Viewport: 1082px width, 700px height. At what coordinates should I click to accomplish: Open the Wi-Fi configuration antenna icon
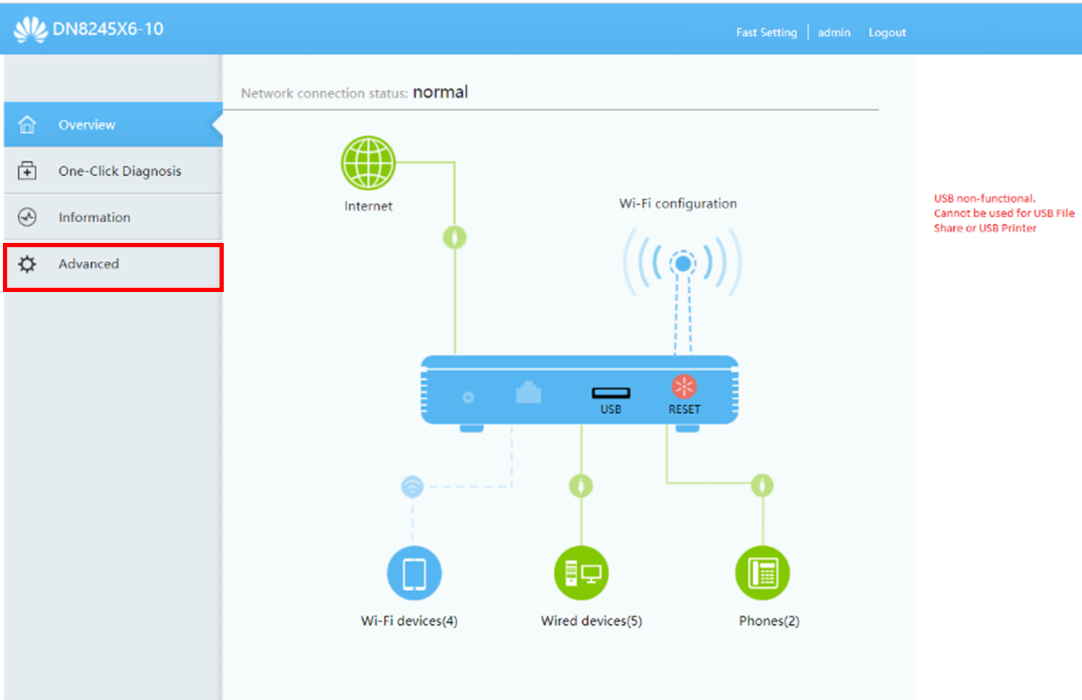click(x=682, y=264)
